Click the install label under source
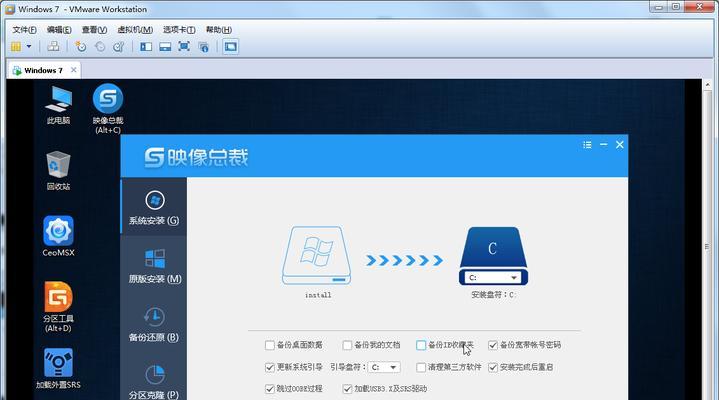 coord(318,295)
